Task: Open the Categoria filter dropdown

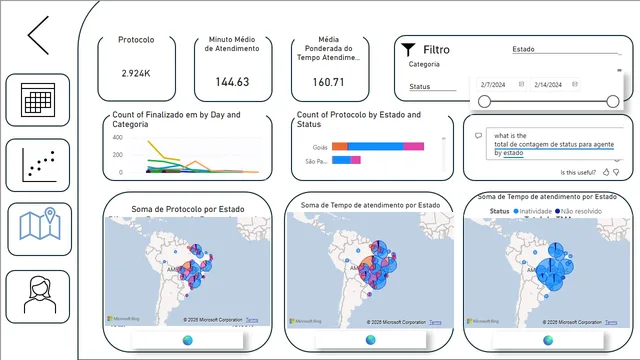Action: click(424, 64)
